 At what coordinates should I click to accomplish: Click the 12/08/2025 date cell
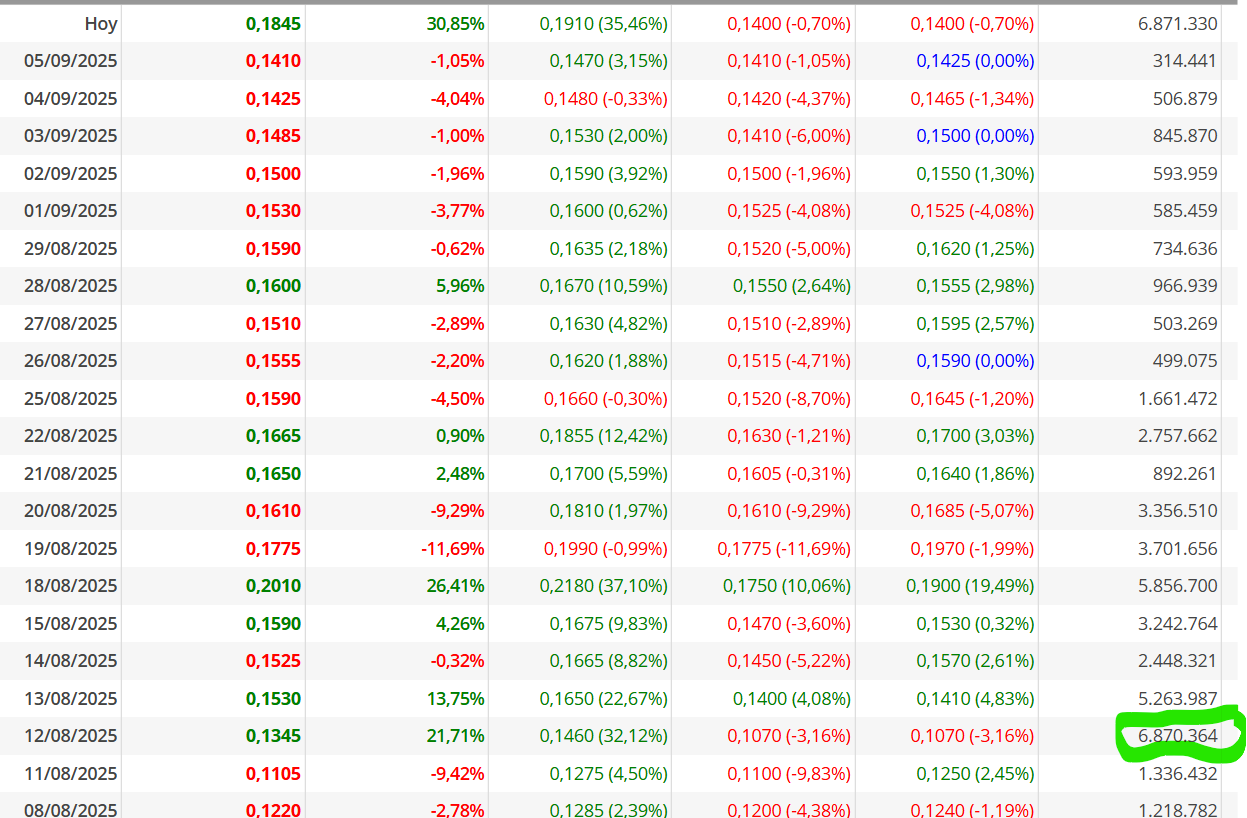(x=71, y=736)
